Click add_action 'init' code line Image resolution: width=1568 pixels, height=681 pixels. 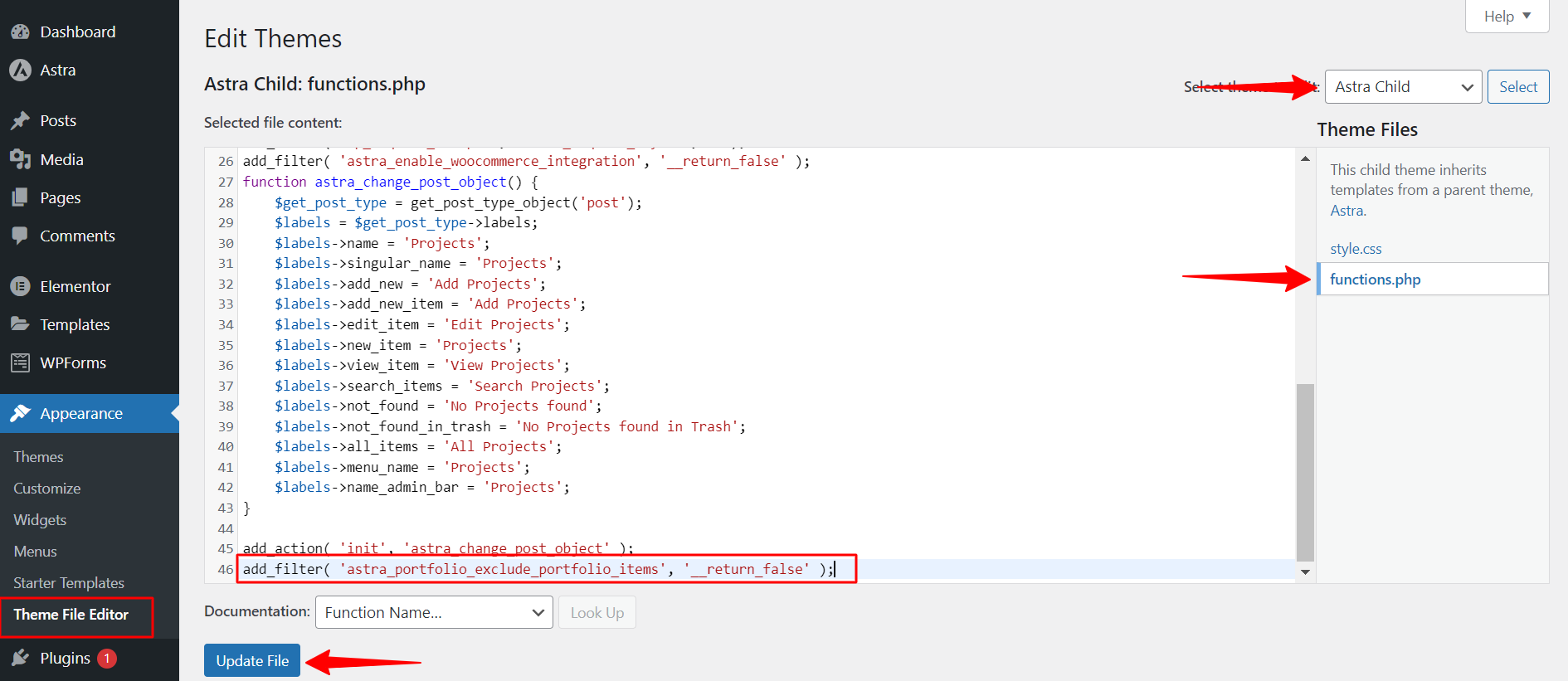pos(438,548)
